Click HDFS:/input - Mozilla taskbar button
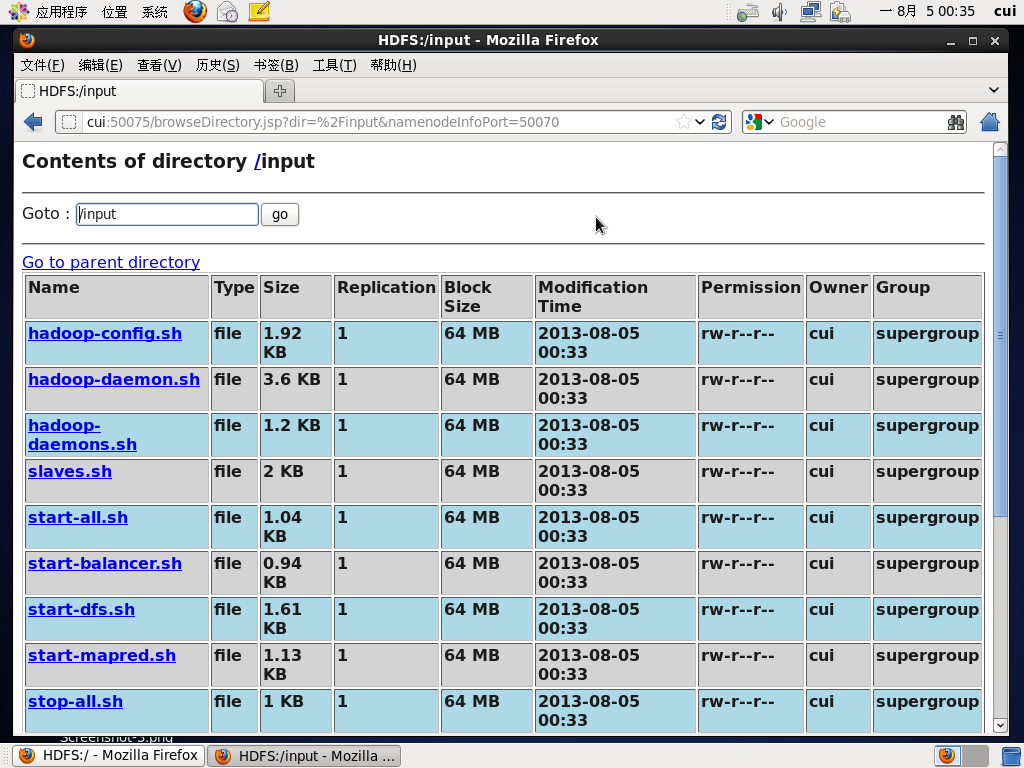 (x=304, y=756)
